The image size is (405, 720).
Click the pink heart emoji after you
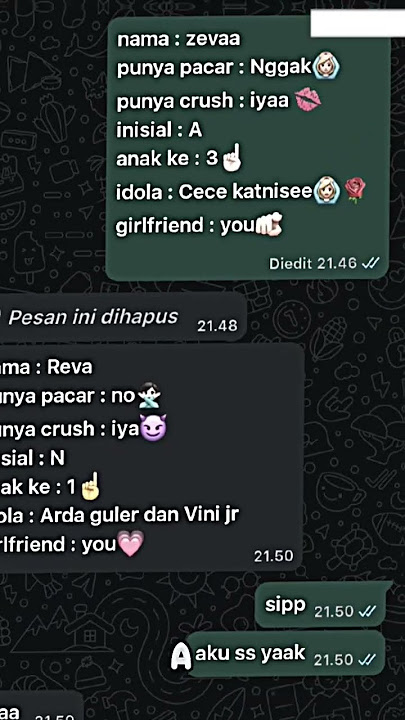[x=131, y=544]
